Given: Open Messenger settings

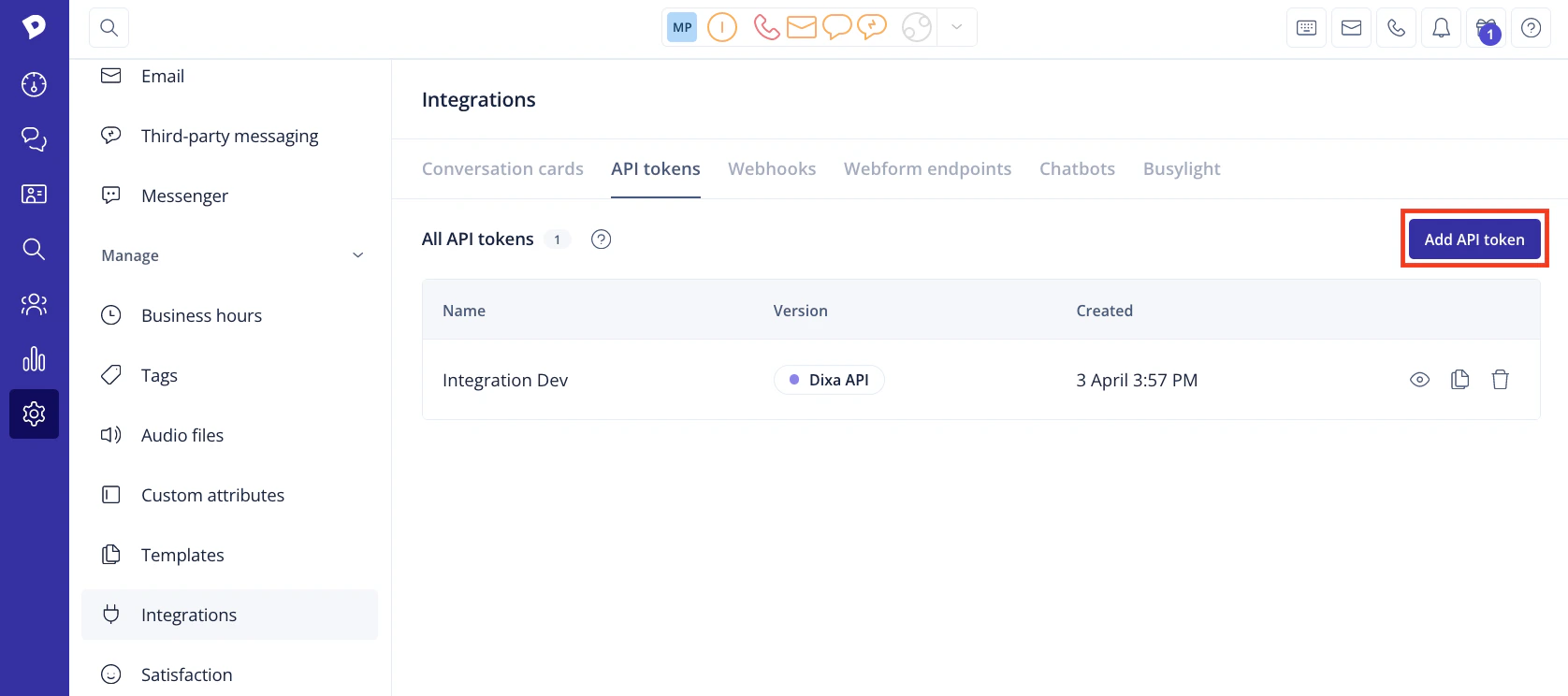Looking at the screenshot, I should pos(229,196).
